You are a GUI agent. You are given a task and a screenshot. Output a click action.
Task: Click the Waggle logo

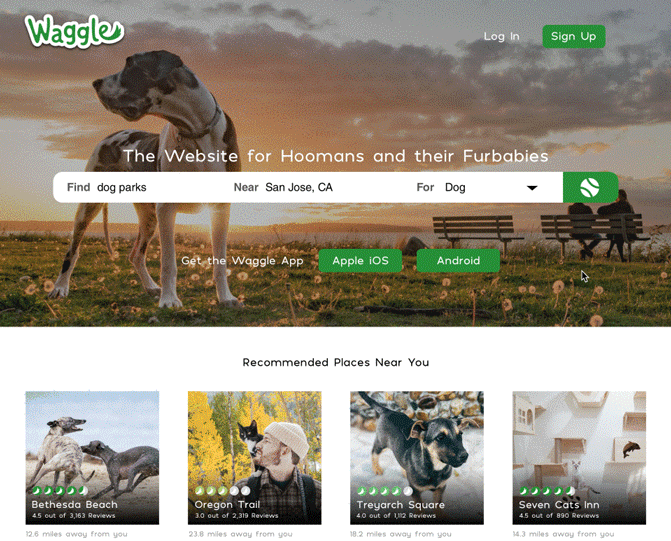pyautogui.click(x=74, y=31)
